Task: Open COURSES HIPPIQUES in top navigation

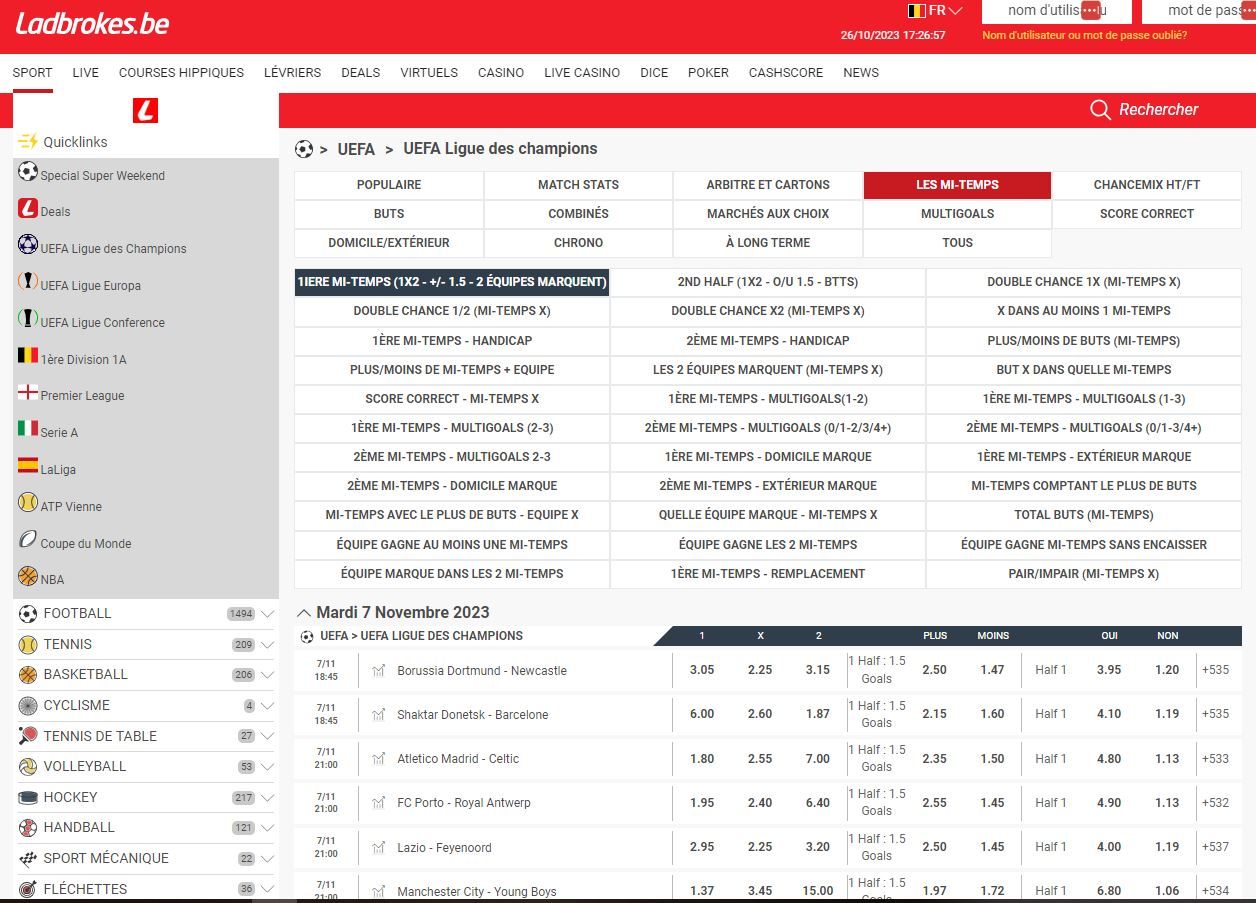Action: 181,73
